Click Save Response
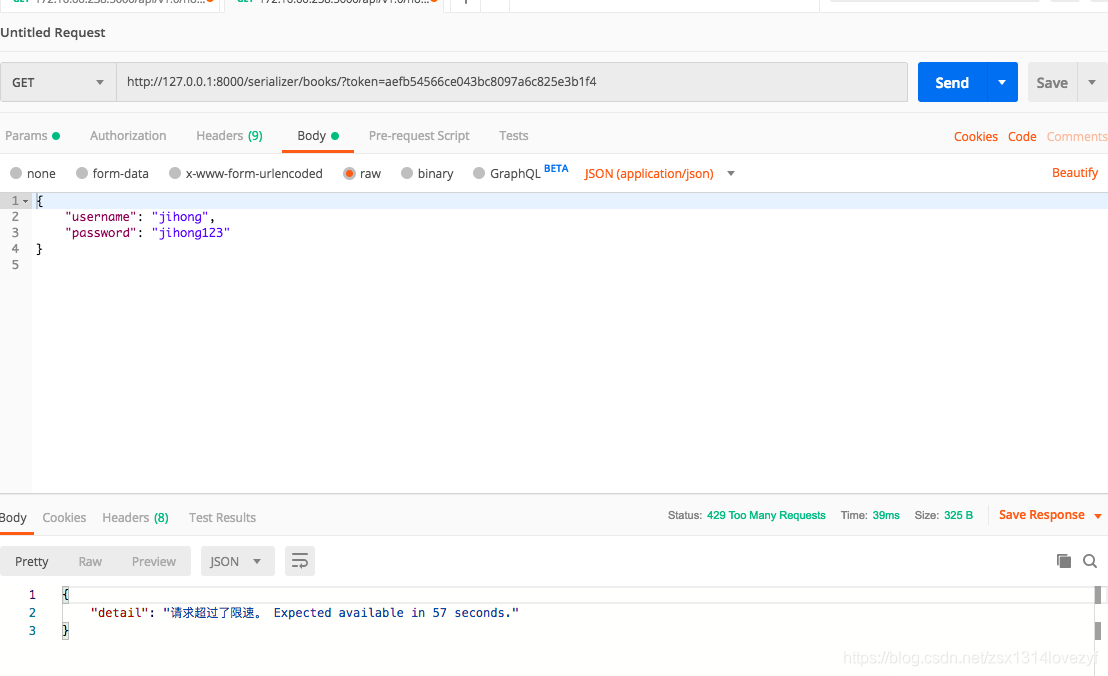The width and height of the screenshot is (1108, 676). point(1042,515)
